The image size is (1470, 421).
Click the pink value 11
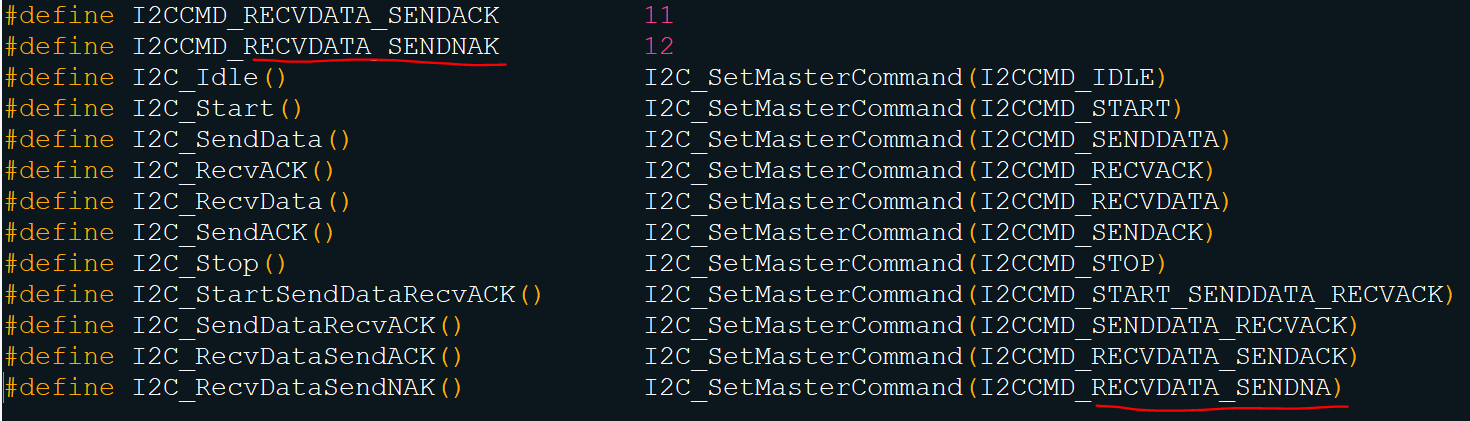[659, 16]
